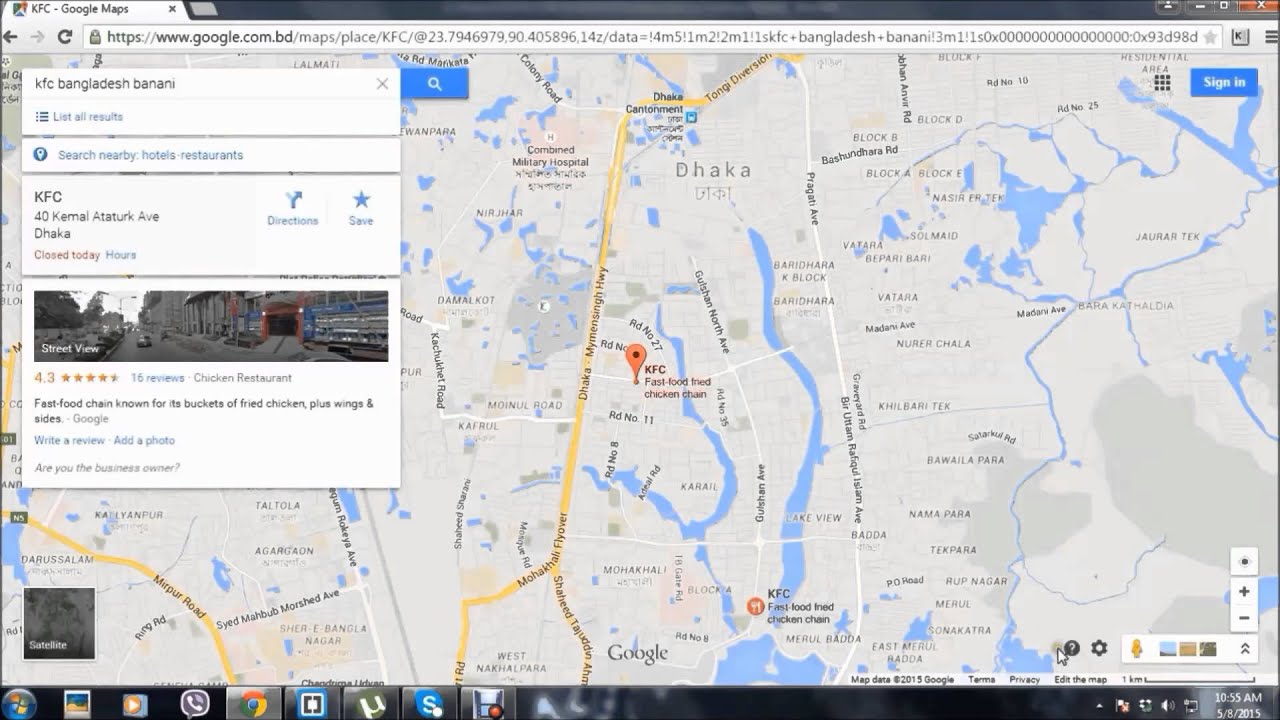Click the Directions icon on KFC card
This screenshot has width=1280, height=720.
point(293,208)
